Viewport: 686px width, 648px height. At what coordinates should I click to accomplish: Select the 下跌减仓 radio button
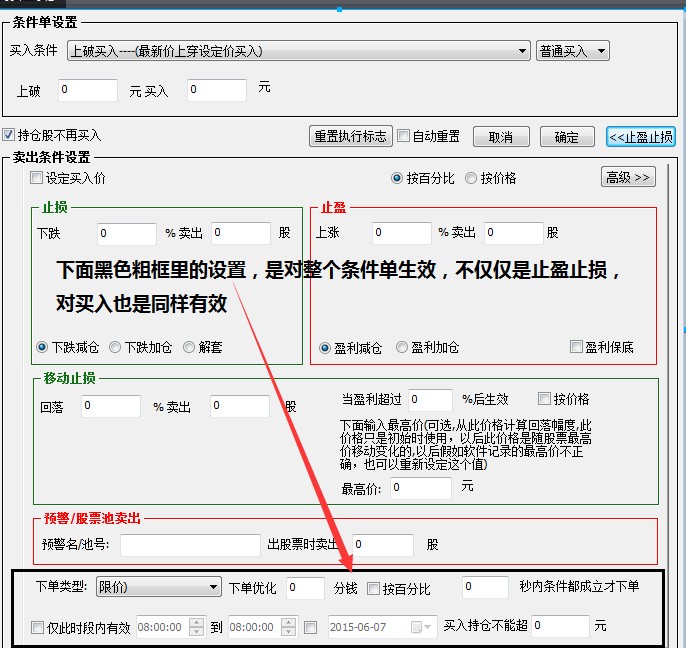coord(42,347)
